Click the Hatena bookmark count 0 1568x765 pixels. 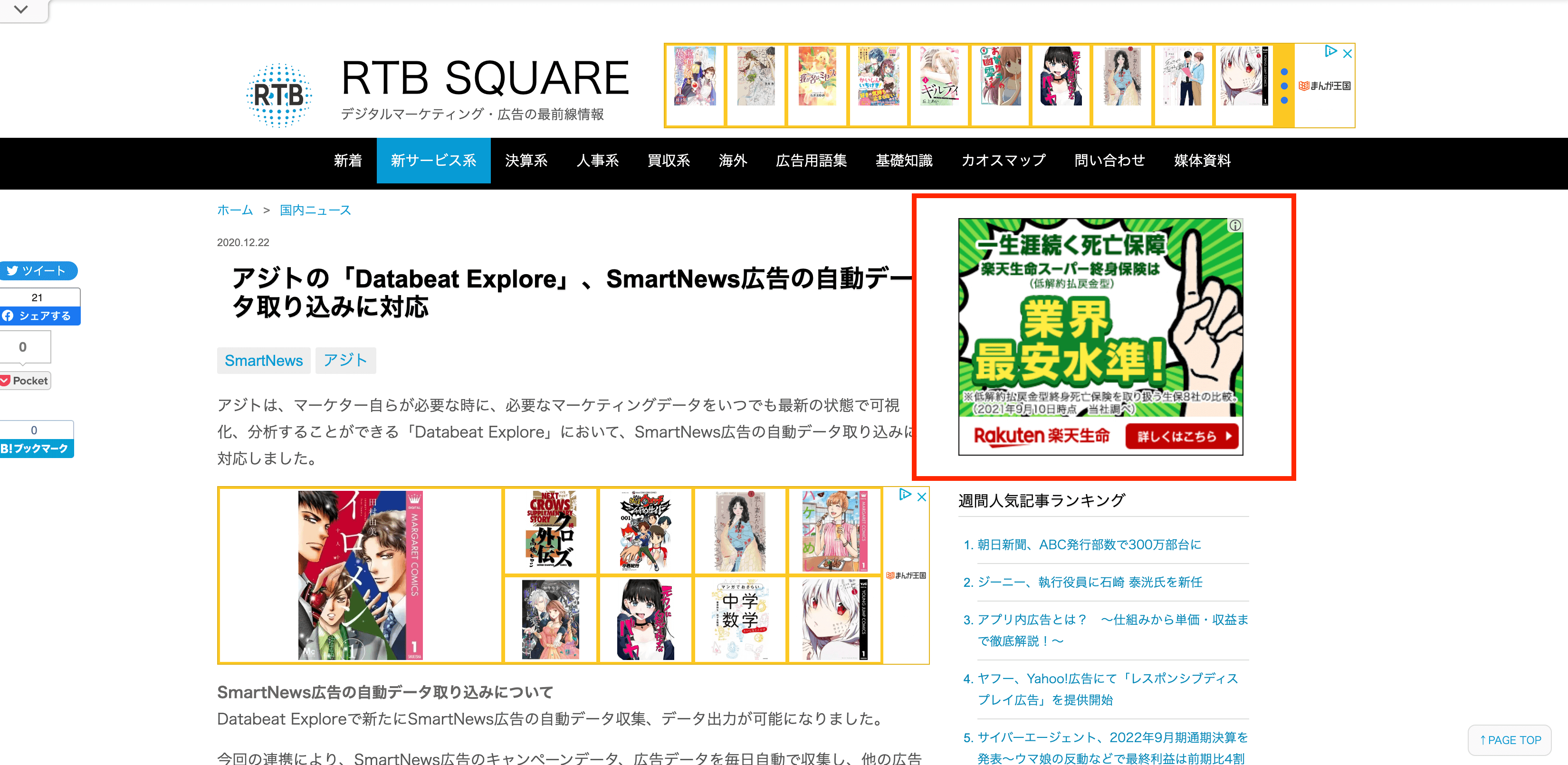(34, 430)
